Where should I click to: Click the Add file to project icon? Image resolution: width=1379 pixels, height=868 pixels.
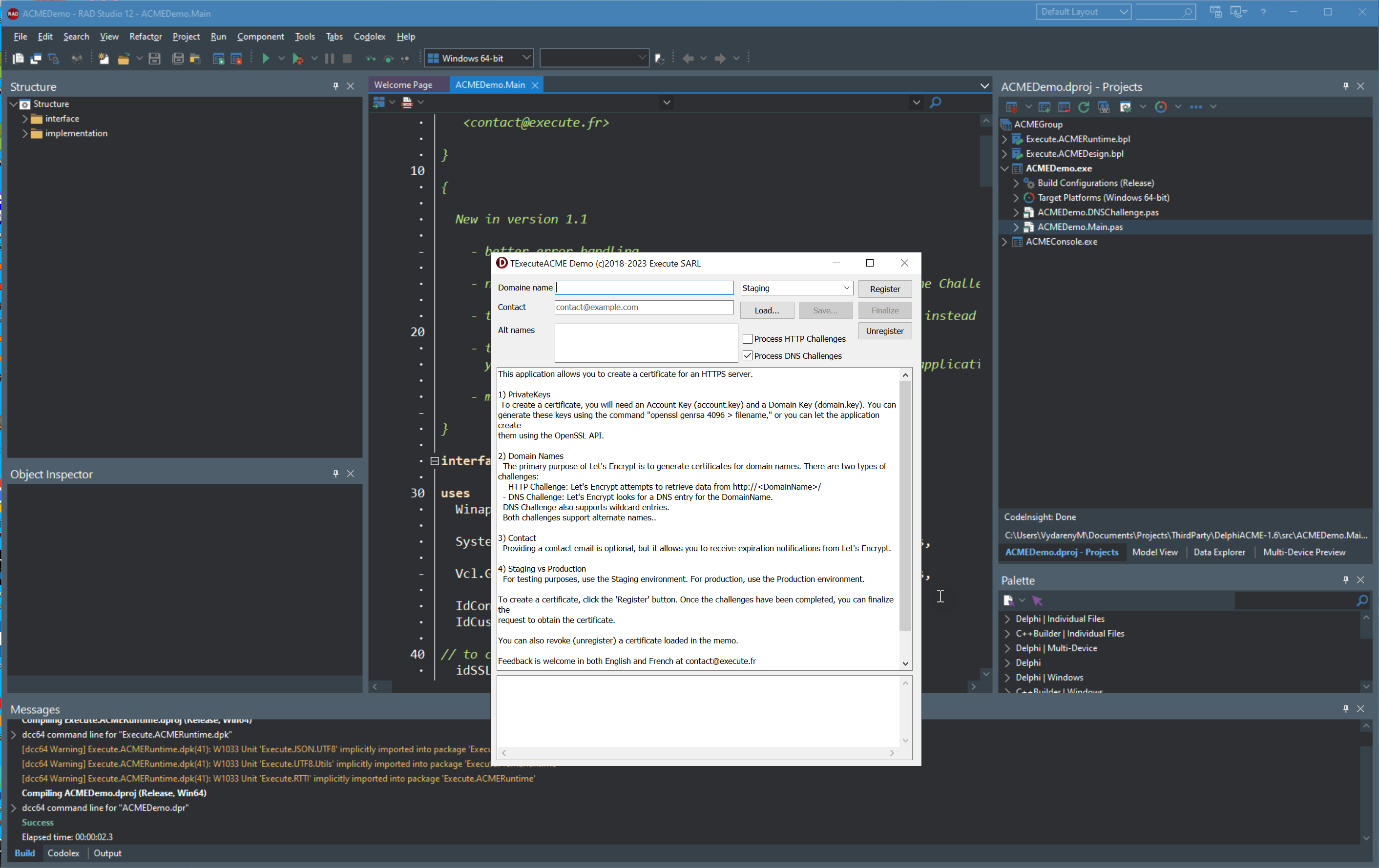[x=218, y=59]
